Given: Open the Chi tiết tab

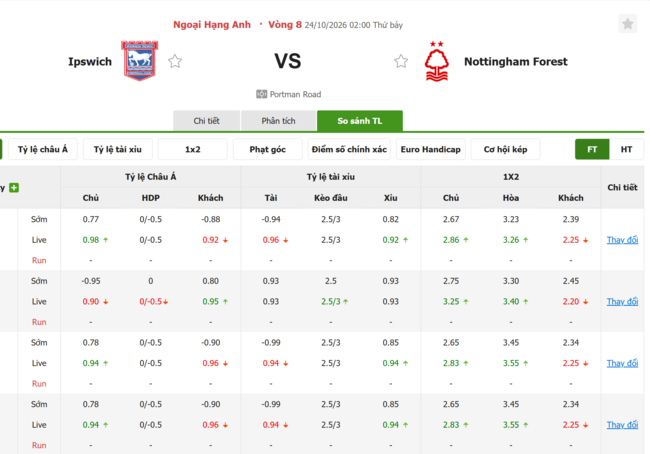Looking at the screenshot, I should (x=206, y=121).
